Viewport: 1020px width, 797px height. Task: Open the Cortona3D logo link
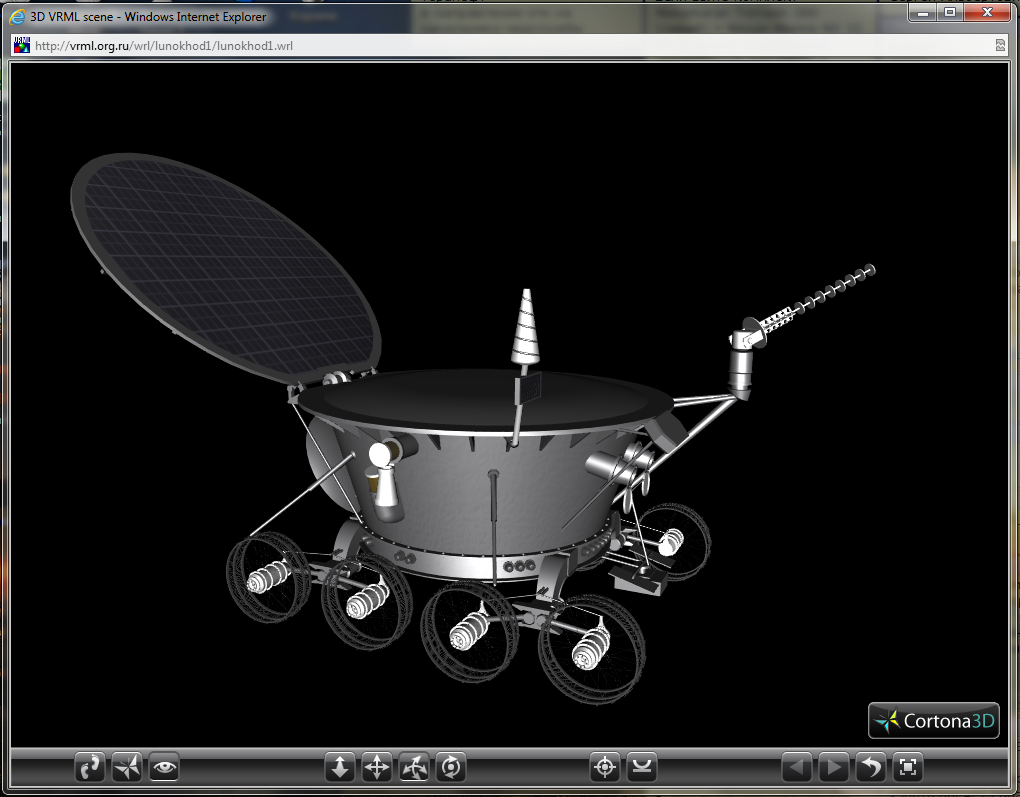coord(934,720)
